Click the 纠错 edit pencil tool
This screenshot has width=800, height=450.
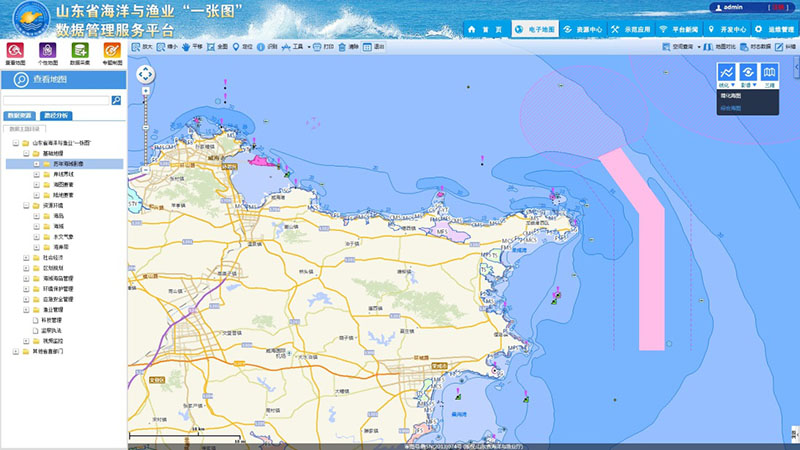[x=785, y=47]
